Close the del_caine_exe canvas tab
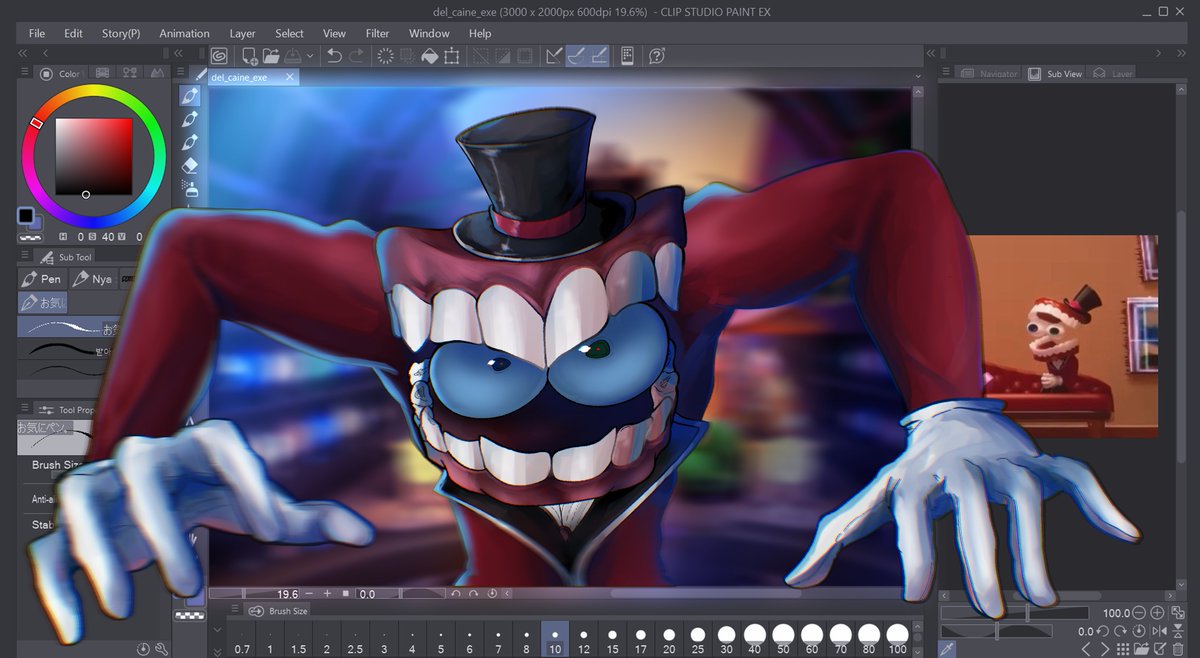Screen dimensions: 1200x658 point(290,77)
